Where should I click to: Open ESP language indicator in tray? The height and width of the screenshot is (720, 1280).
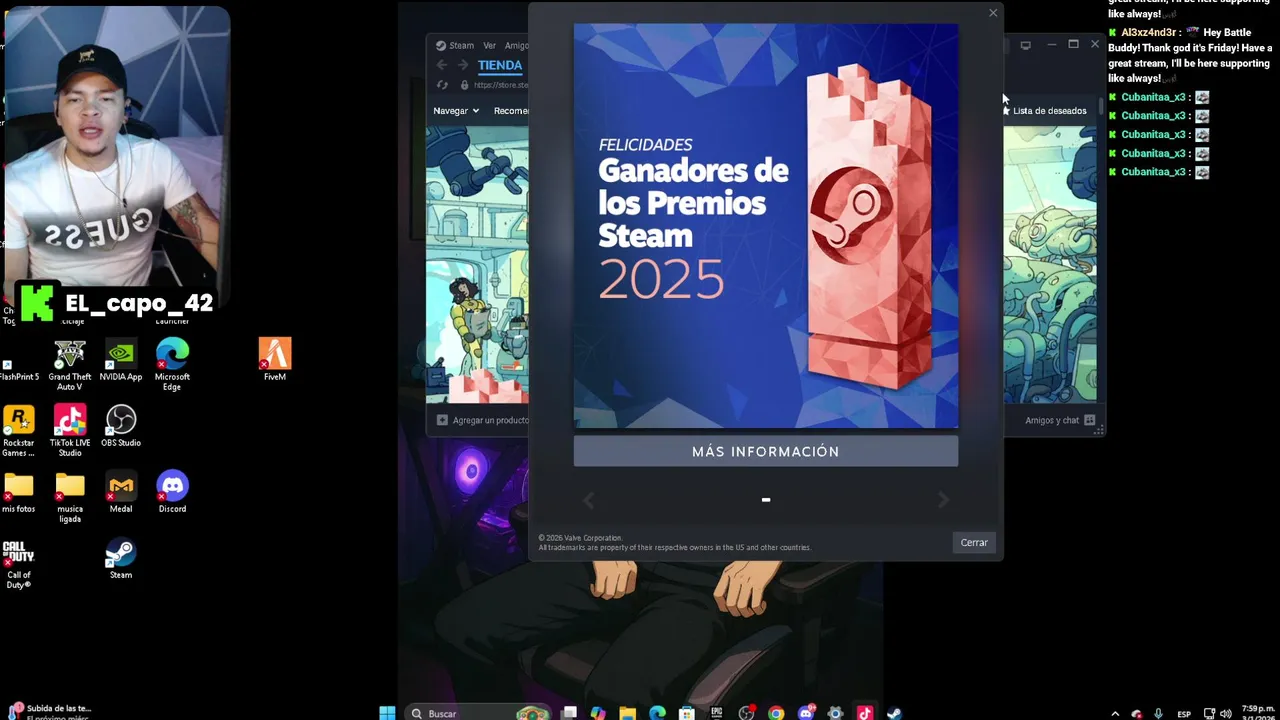click(x=1184, y=714)
